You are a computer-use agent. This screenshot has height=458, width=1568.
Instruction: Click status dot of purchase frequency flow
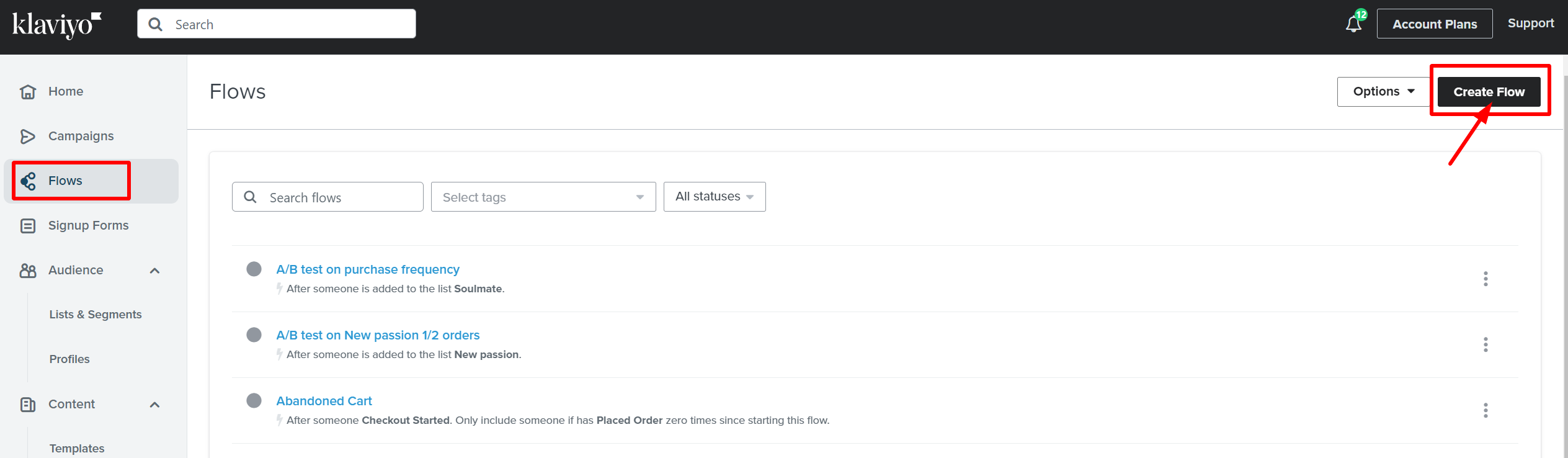point(254,269)
